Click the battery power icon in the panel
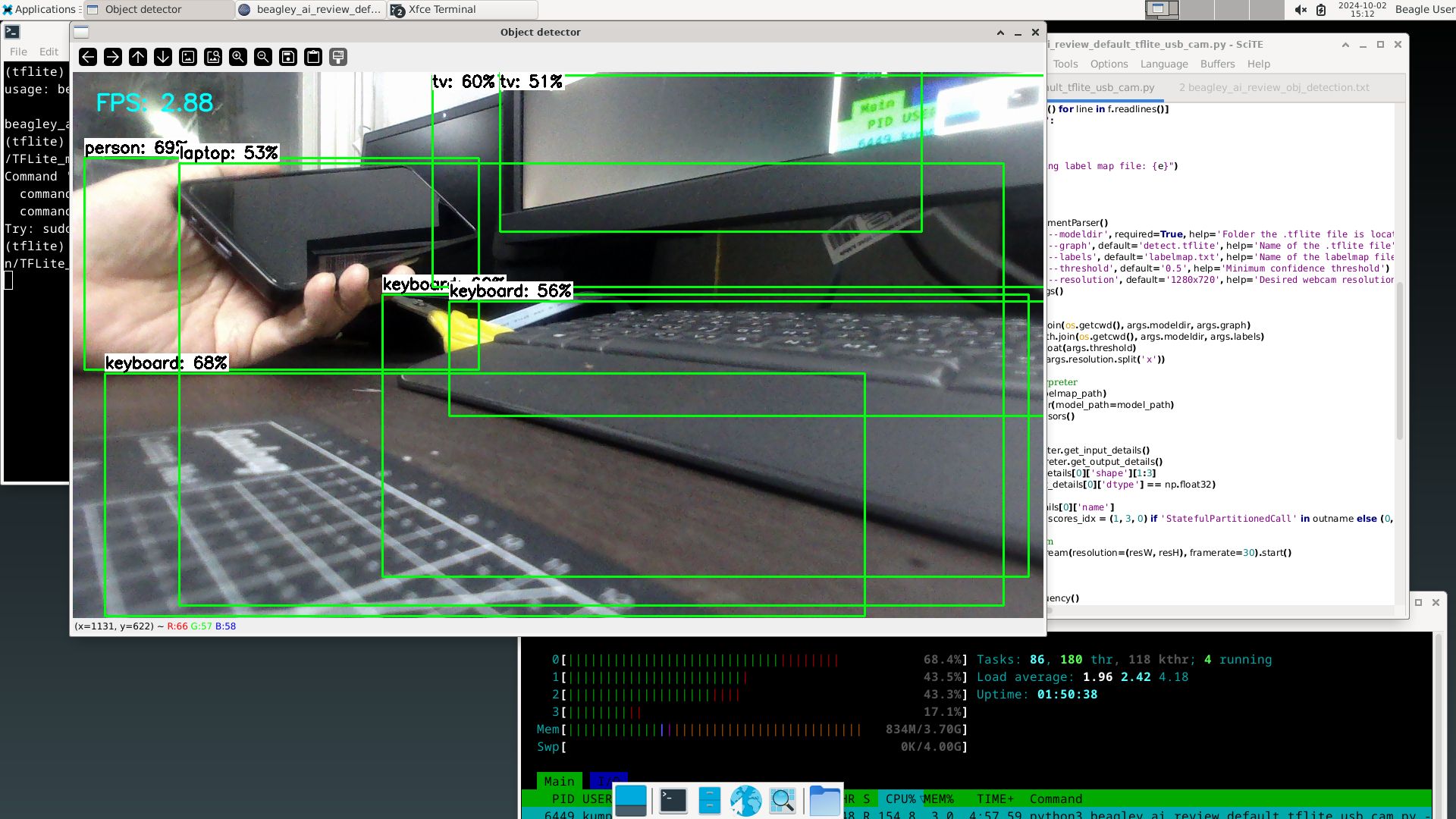The width and height of the screenshot is (1456, 819). [x=1321, y=10]
